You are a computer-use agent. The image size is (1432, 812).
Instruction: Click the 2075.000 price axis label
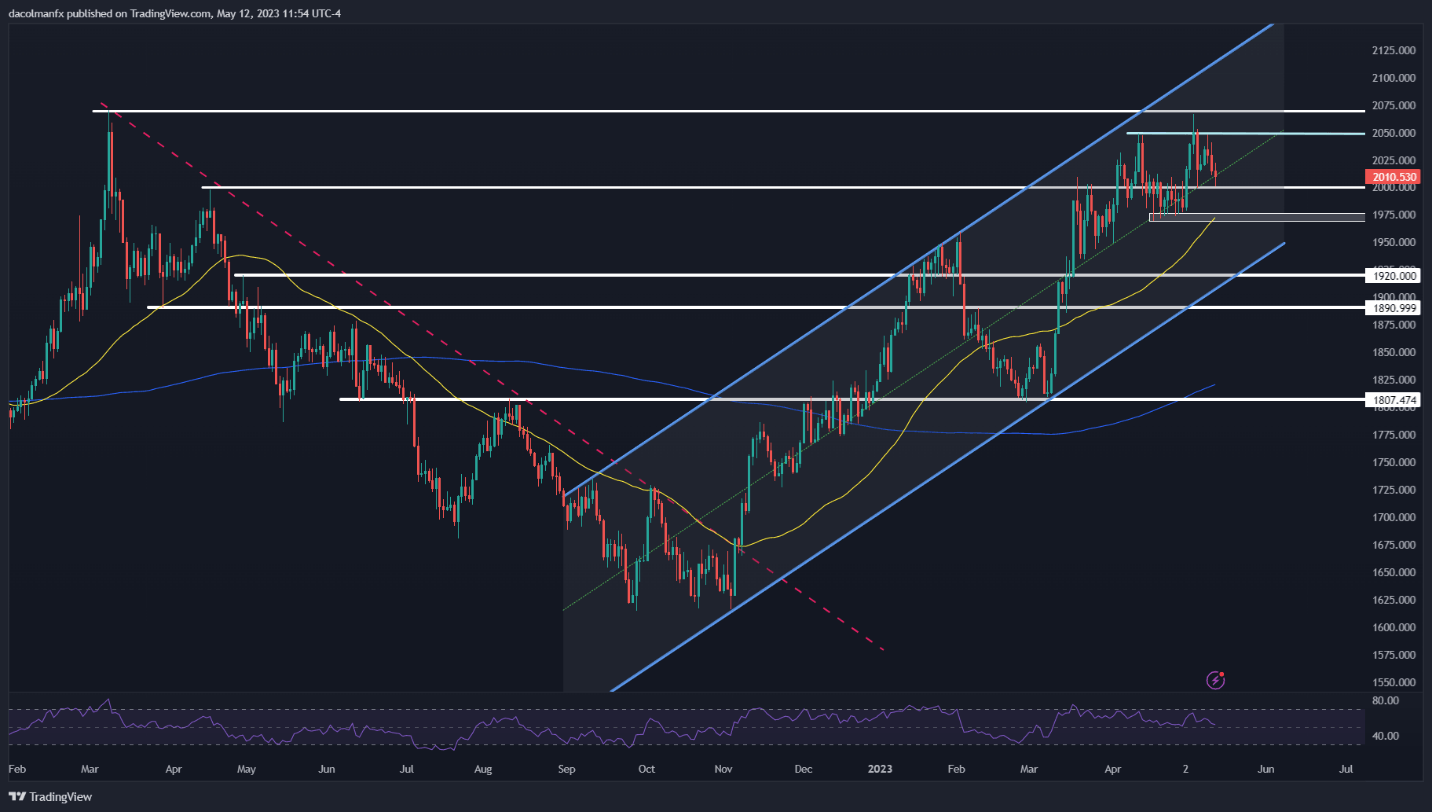(1396, 105)
